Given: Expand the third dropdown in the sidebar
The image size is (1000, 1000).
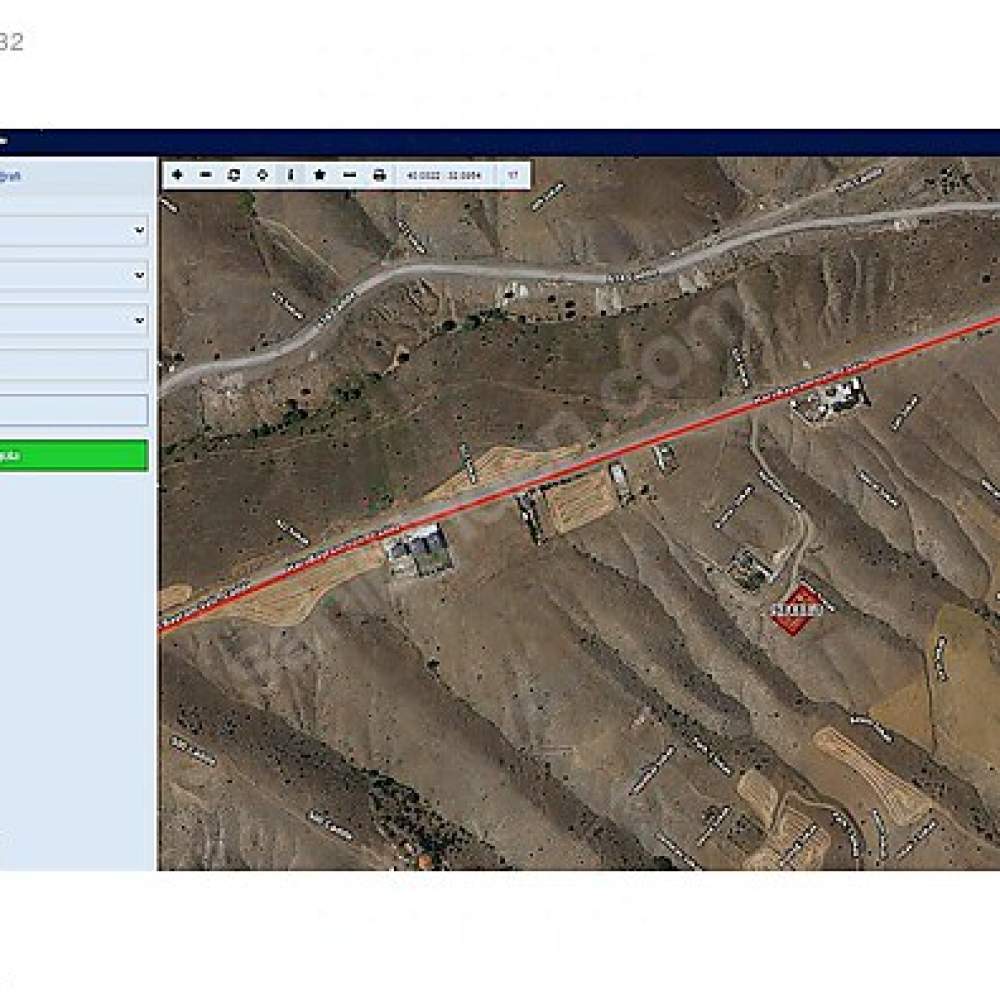Looking at the screenshot, I should pos(74,320).
